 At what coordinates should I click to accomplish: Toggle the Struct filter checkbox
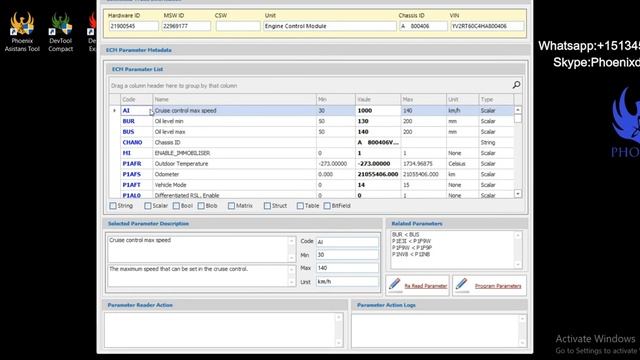pyautogui.click(x=267, y=206)
